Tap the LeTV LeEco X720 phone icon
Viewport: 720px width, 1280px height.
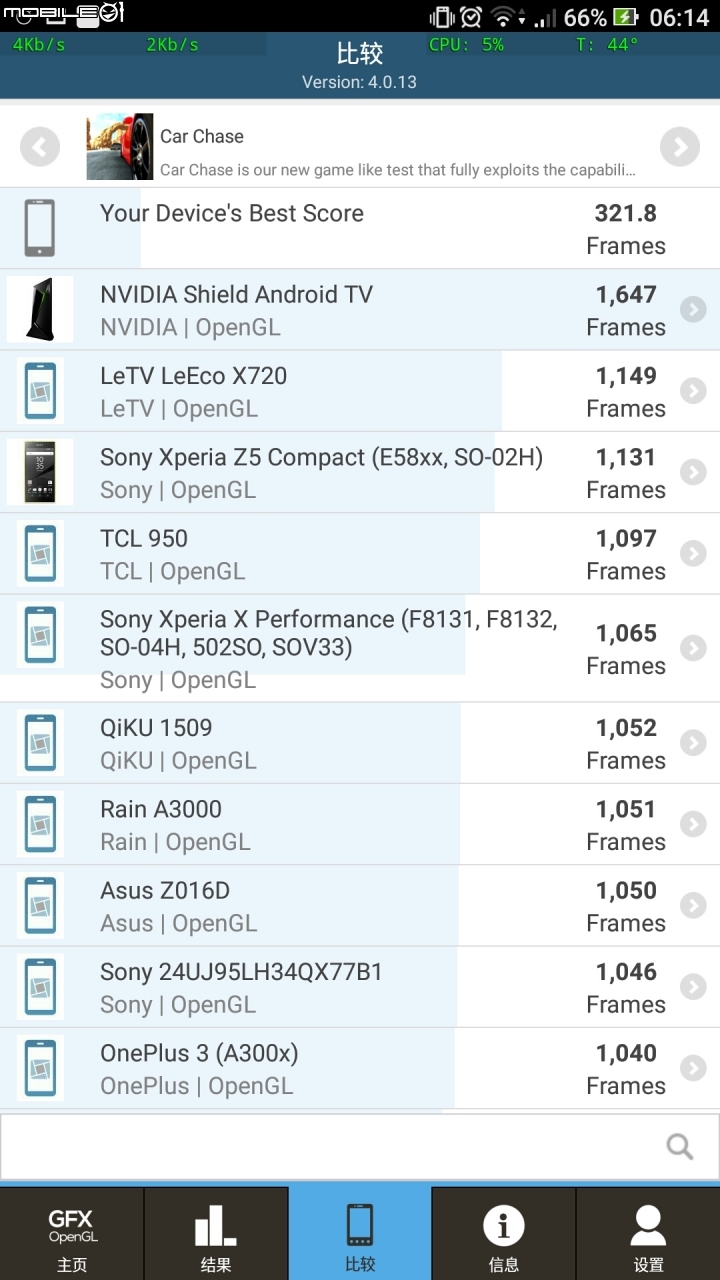pyautogui.click(x=40, y=391)
